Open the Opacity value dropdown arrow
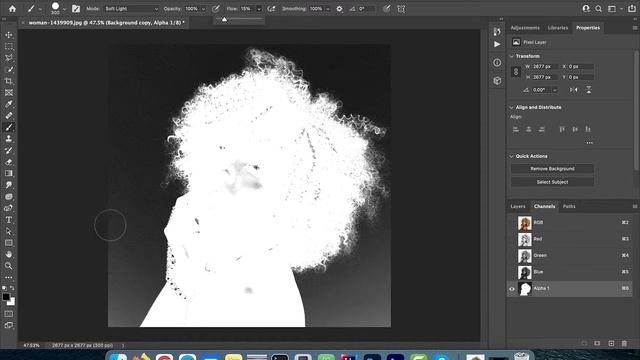This screenshot has width=640, height=360. tap(203, 9)
